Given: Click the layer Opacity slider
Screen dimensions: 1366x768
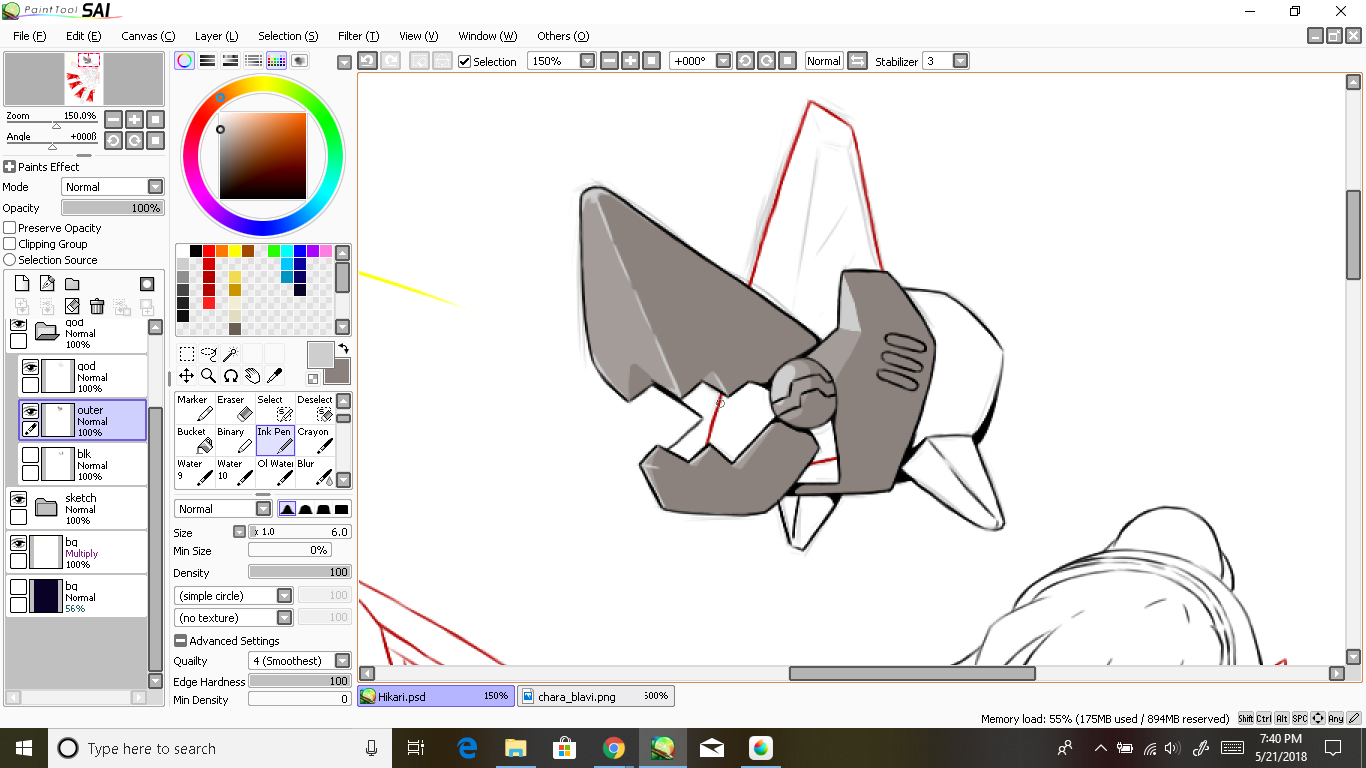Looking at the screenshot, I should [112, 208].
